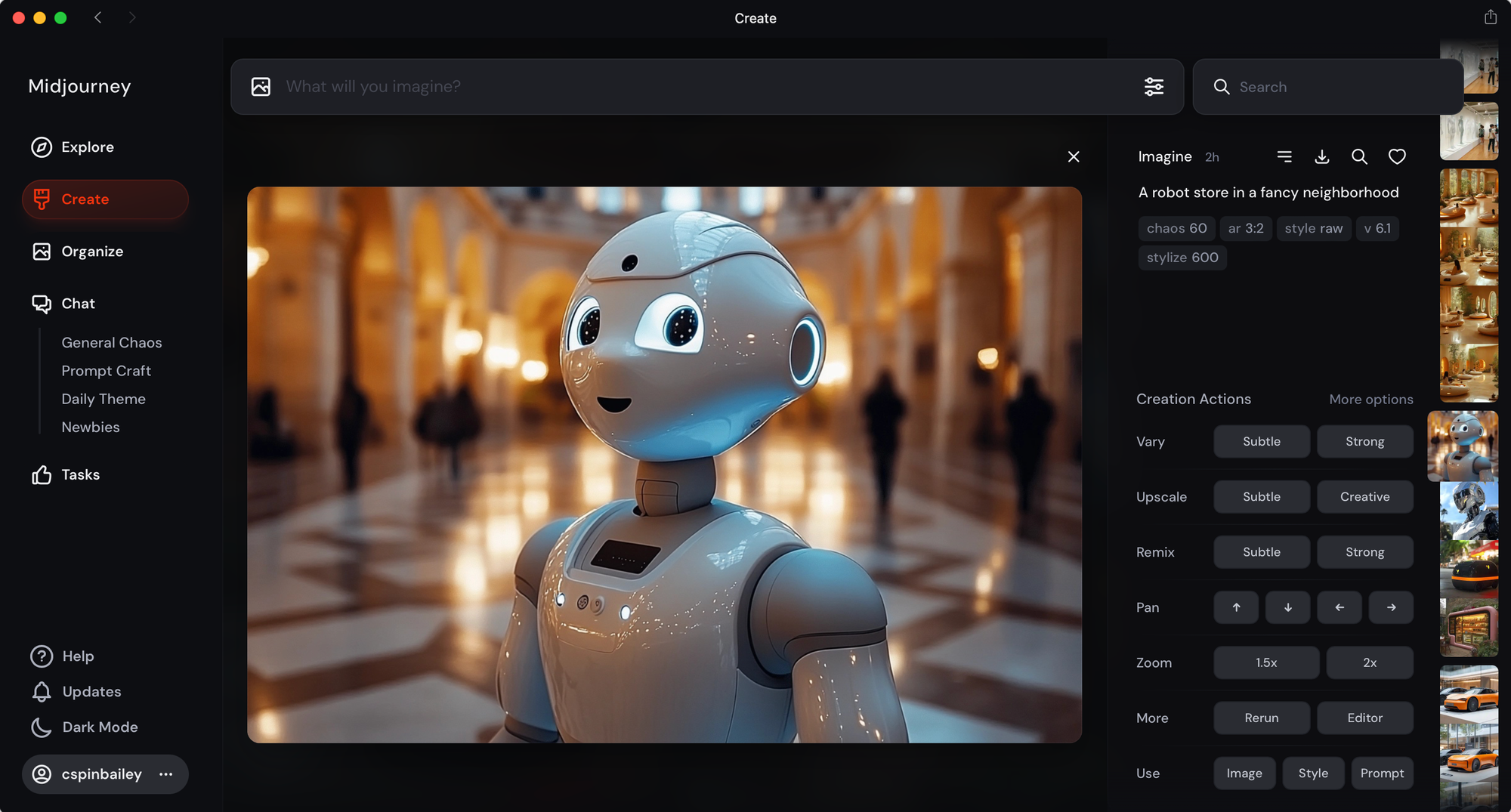Open the magnifier search icon near Imagine
Viewport: 1511px width, 812px height.
pyautogui.click(x=1359, y=156)
